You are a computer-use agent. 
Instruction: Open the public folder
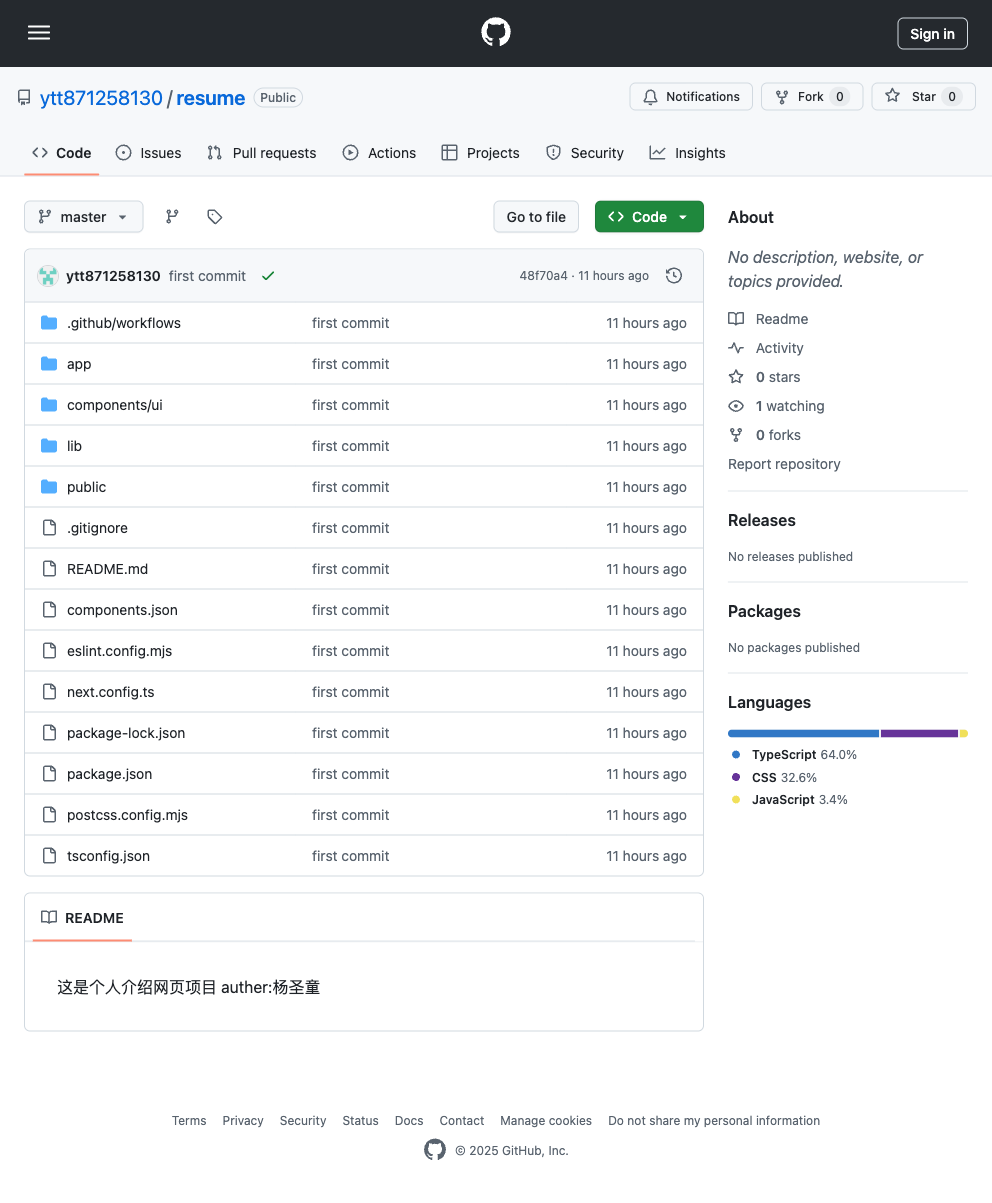click(86, 487)
